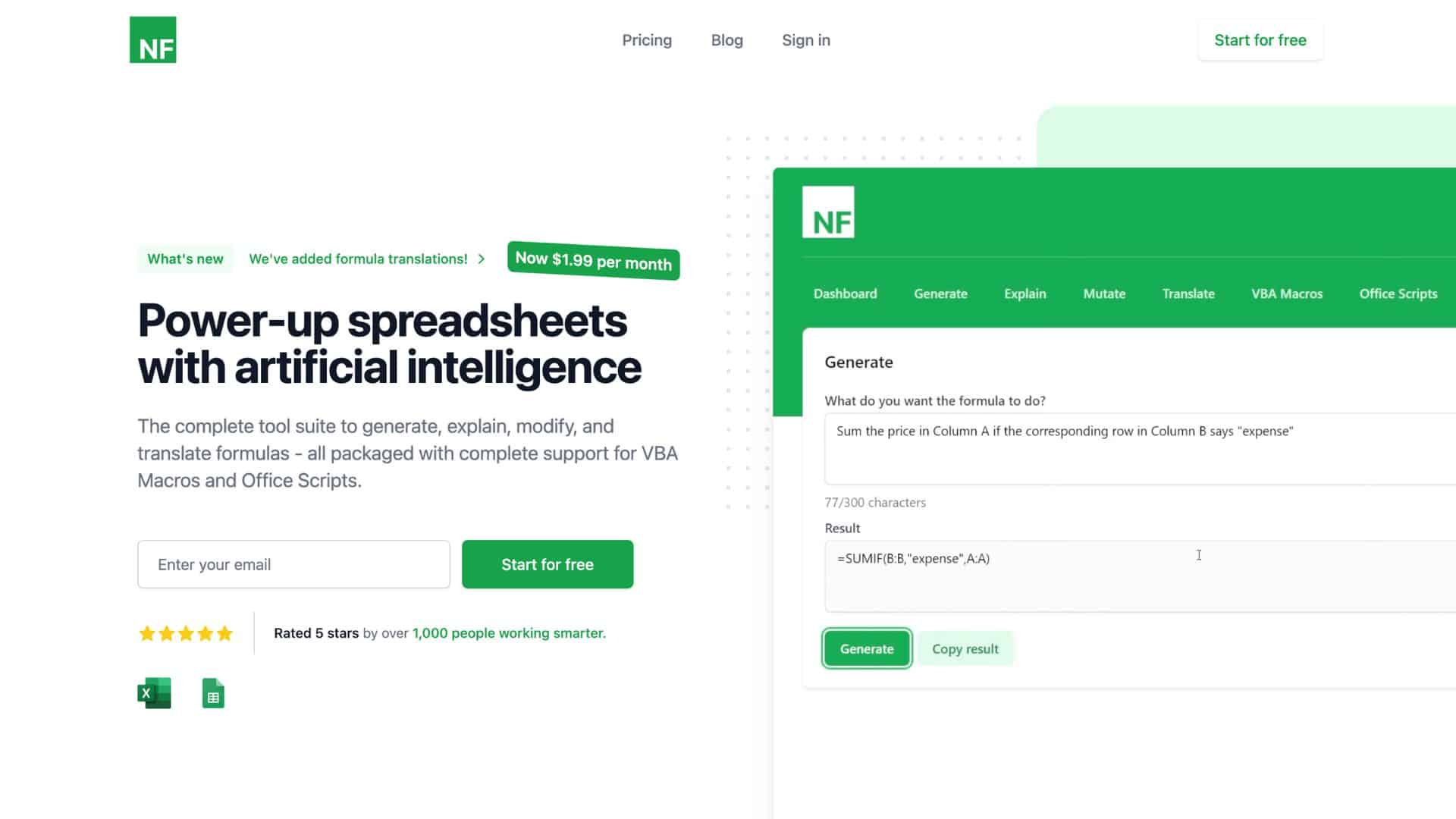1456x819 pixels.
Task: Click the Dashboard tab in app
Action: 845,293
